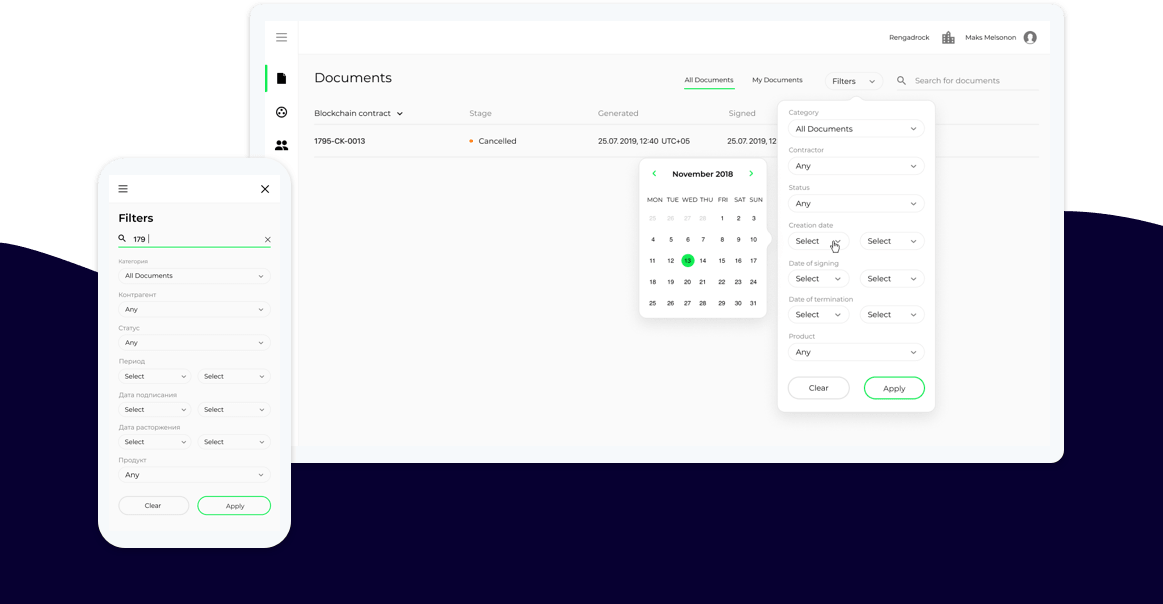The image size is (1163, 604).
Task: Select November 20 in the calendar
Action: (687, 282)
